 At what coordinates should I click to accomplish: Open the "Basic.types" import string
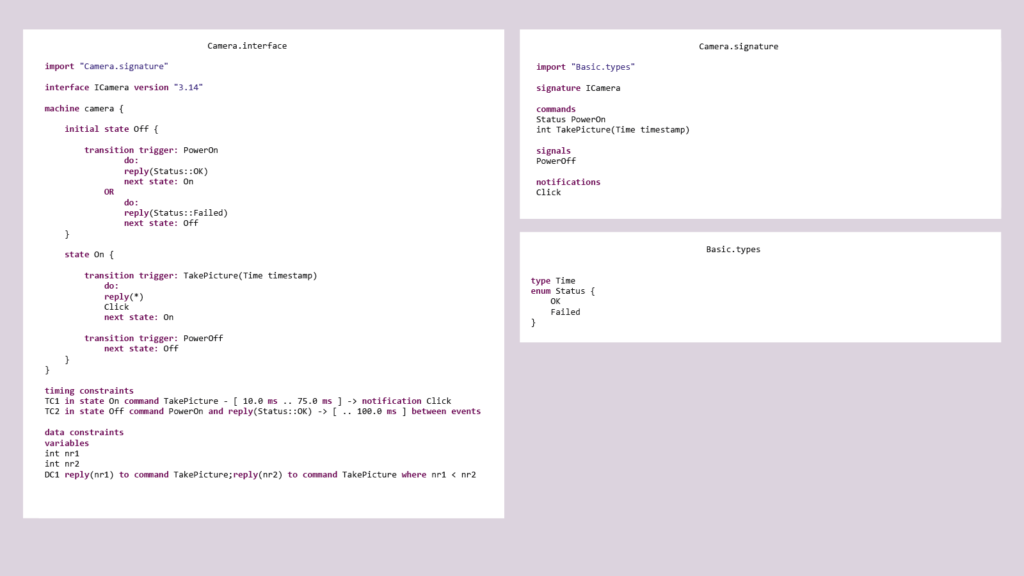point(603,67)
